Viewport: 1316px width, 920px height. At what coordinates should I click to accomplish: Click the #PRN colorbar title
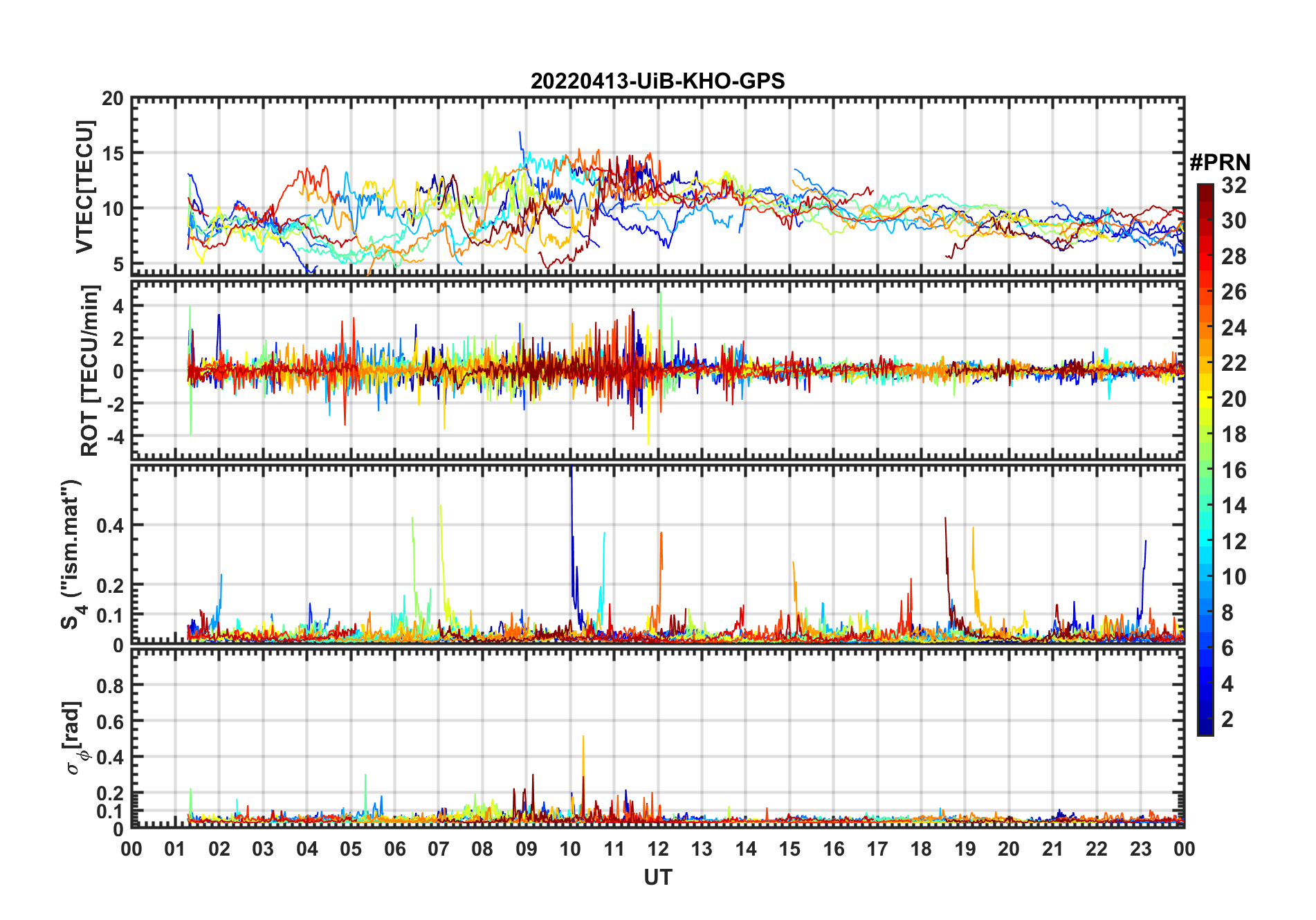point(1220,163)
